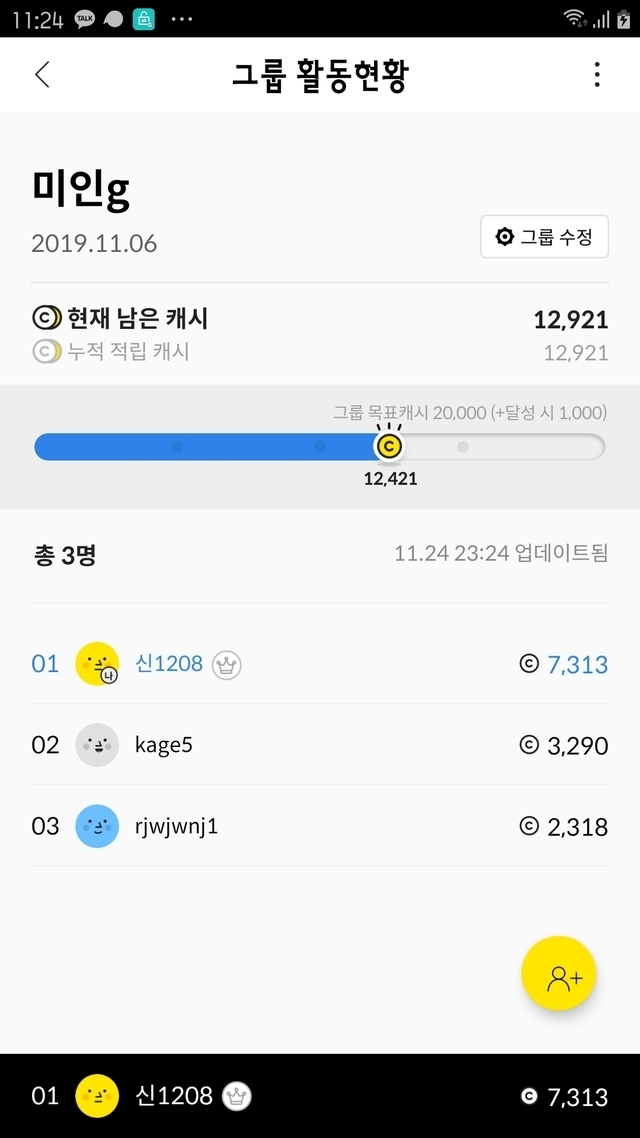Screen dimensions: 640x1138
Task: Tap the blue avatar of rjwjwnj1
Action: tap(97, 826)
